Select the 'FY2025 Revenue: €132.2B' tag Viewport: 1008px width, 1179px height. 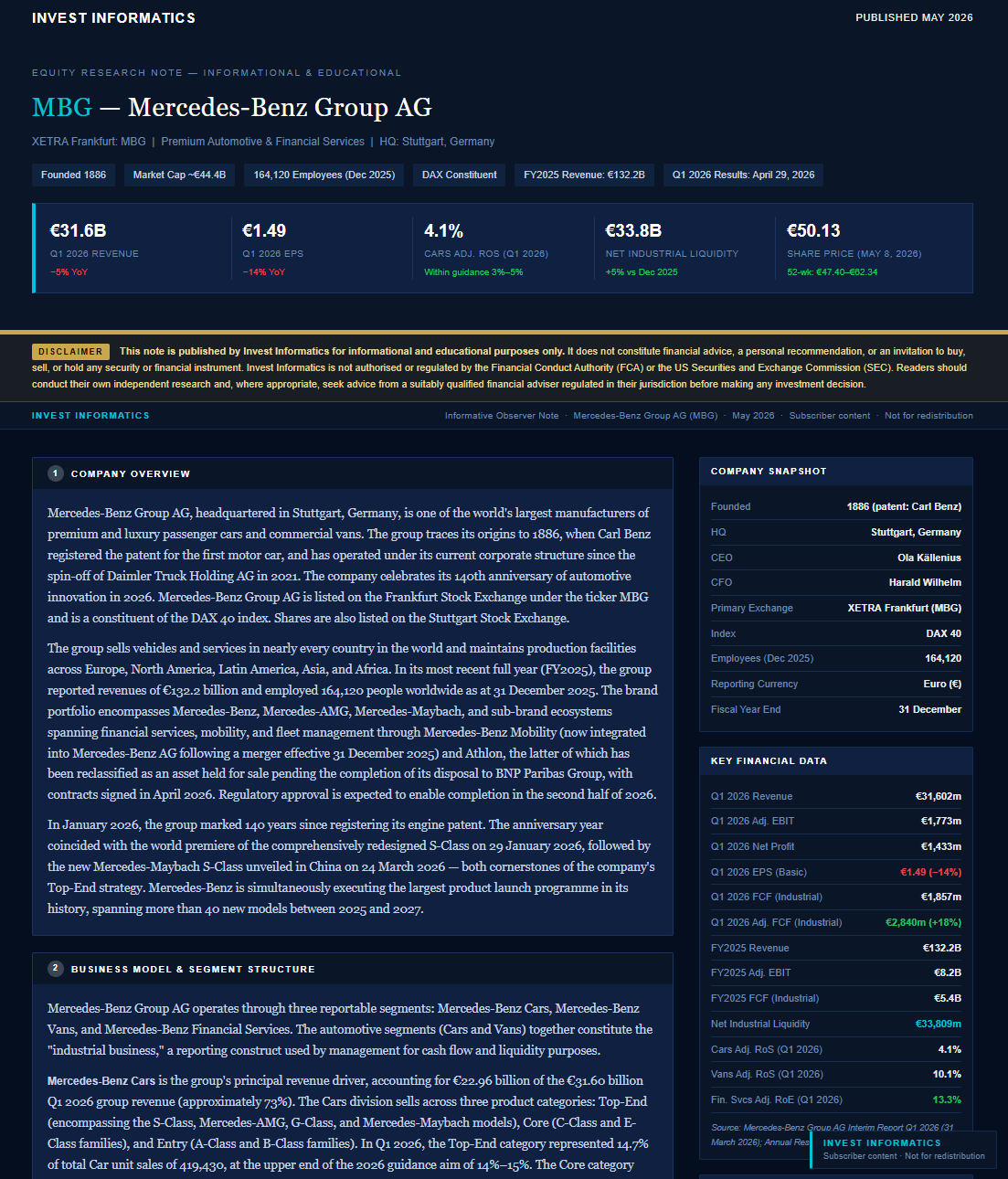click(584, 175)
